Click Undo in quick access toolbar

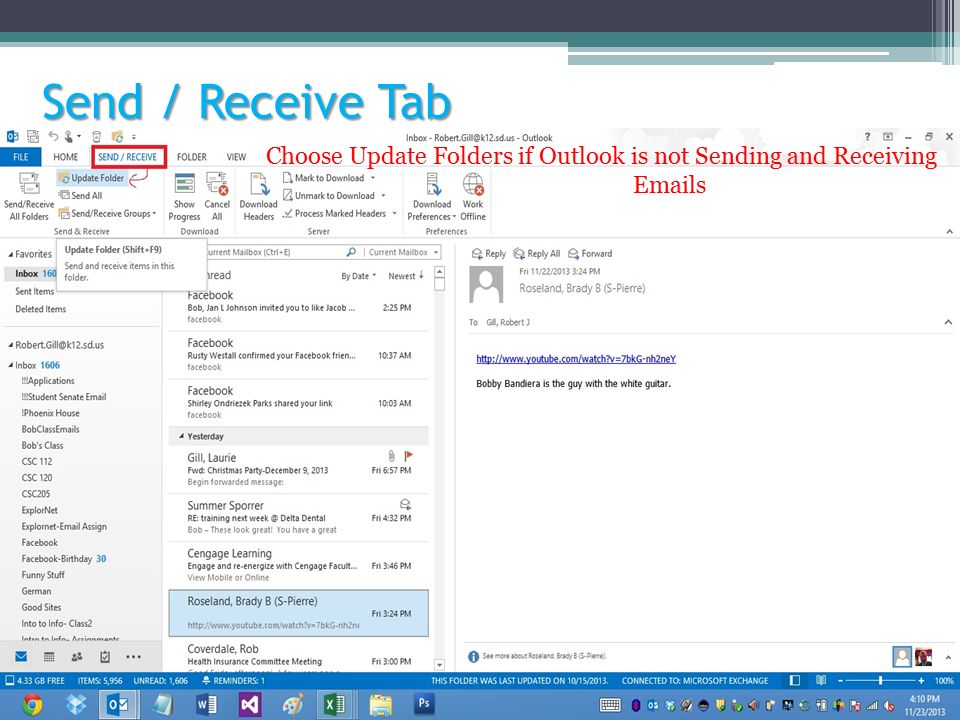[53, 136]
